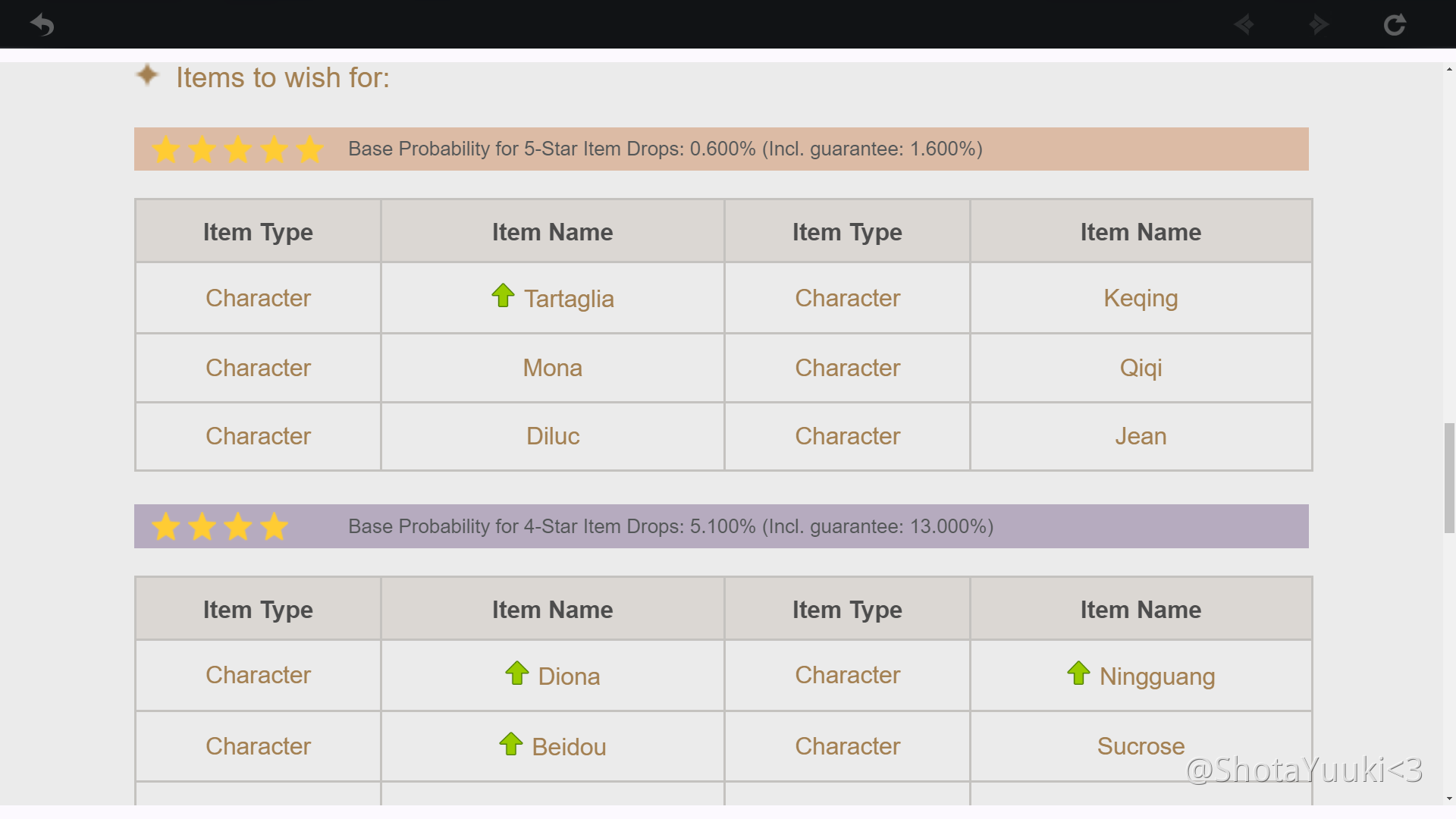
Task: Click the sparkle icon beside Items to wish for
Action: point(147,75)
